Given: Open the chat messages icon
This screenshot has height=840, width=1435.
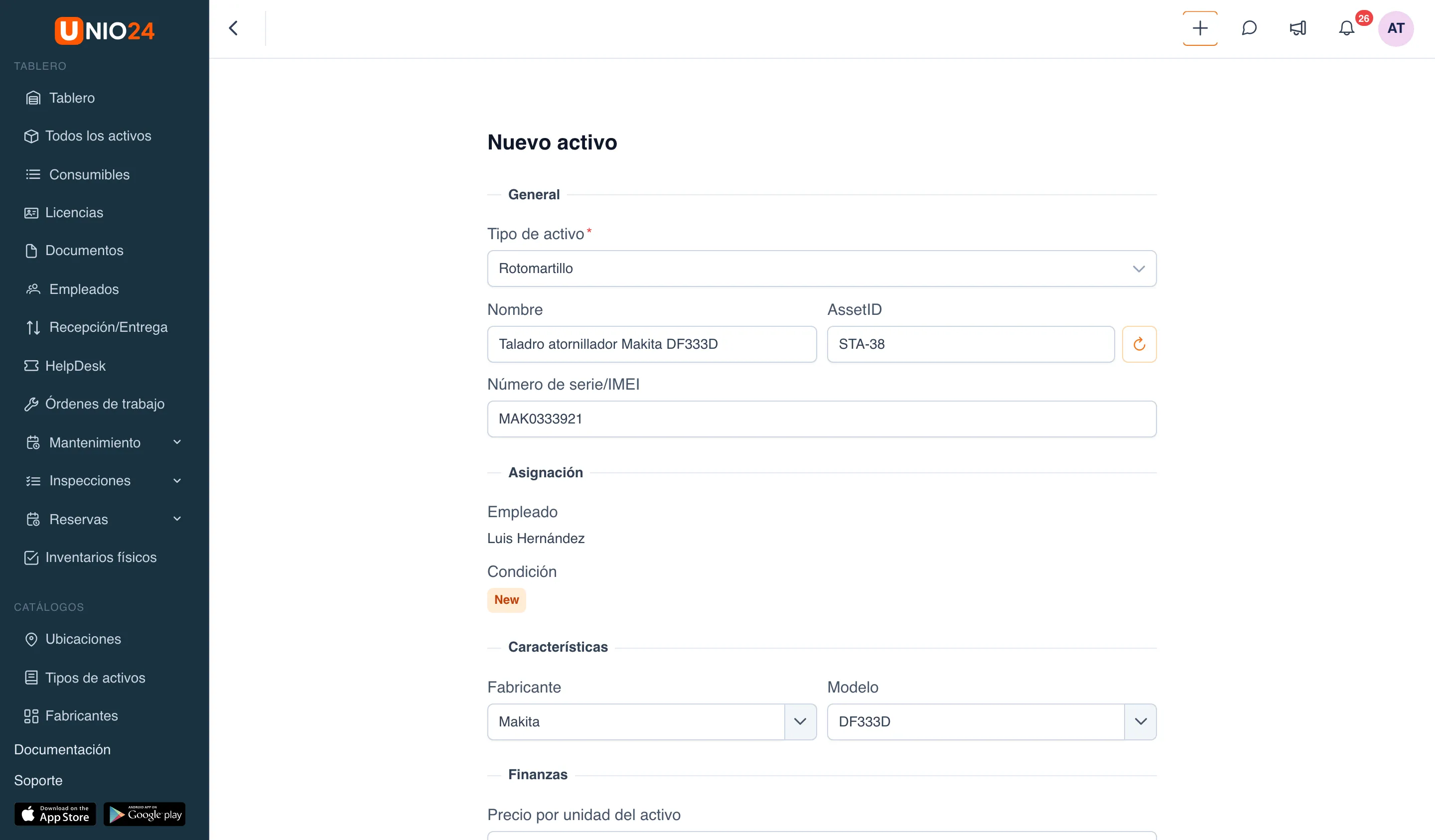Looking at the screenshot, I should 1249,28.
